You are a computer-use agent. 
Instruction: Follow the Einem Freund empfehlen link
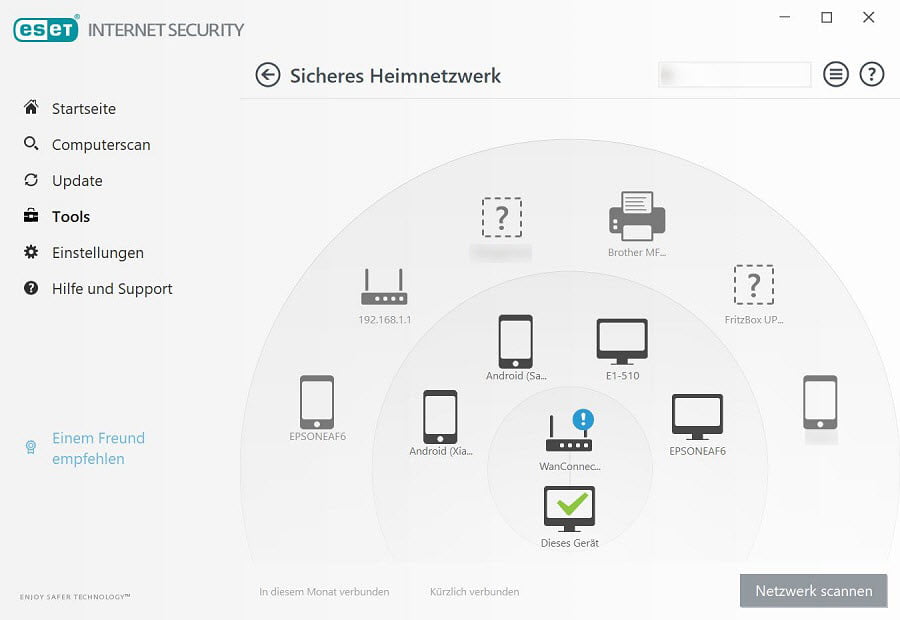(98, 448)
